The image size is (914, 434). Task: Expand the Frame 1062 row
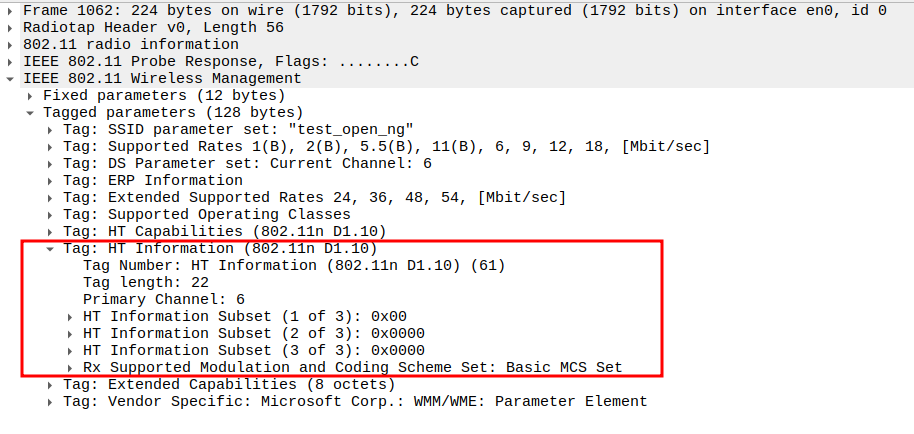click(x=10, y=11)
